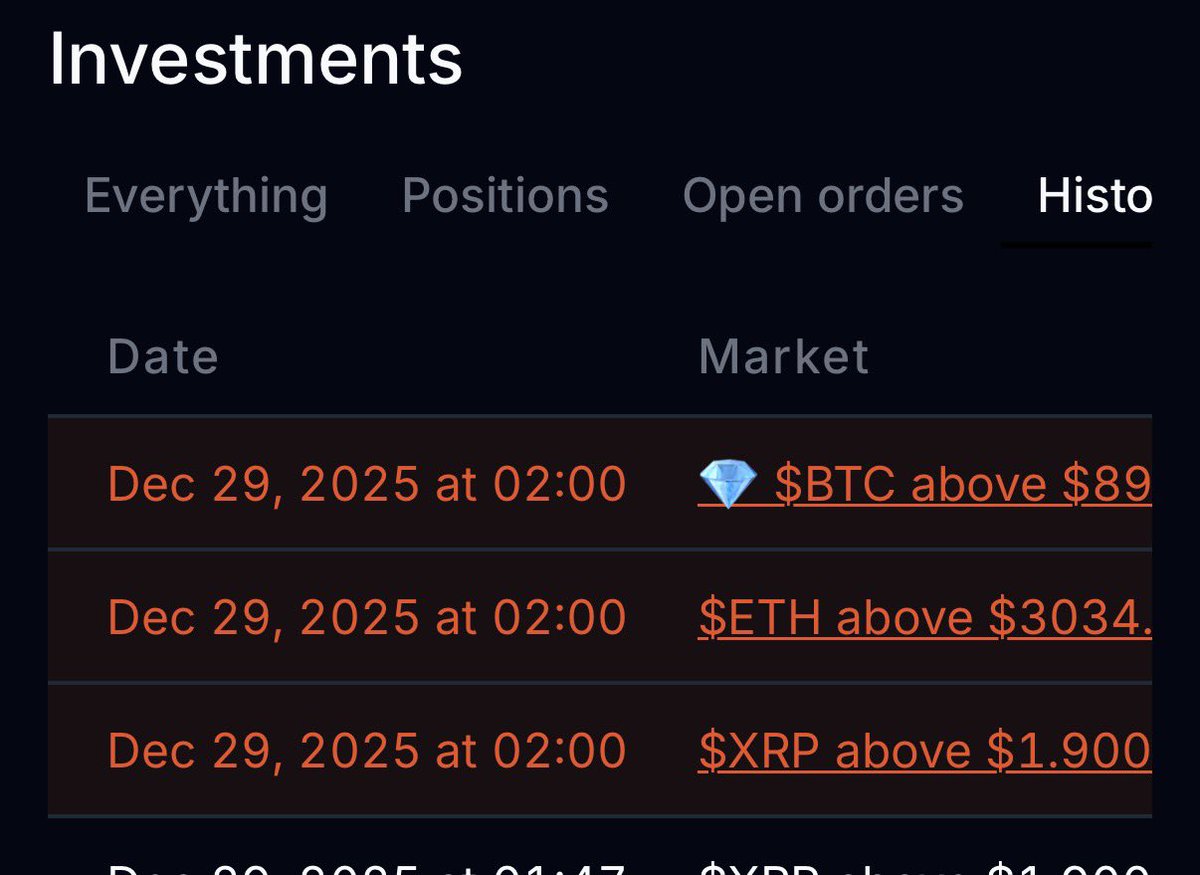Select the History tab

pyautogui.click(x=1096, y=196)
